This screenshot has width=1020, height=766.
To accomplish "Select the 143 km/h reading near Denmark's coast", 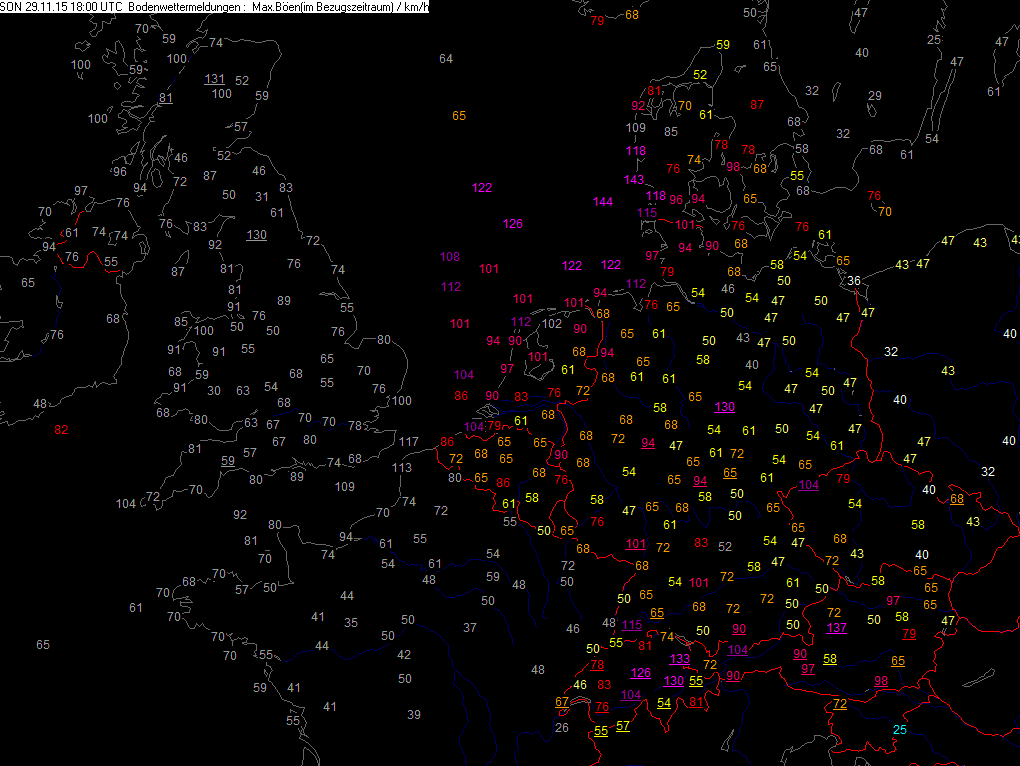I will point(634,180).
